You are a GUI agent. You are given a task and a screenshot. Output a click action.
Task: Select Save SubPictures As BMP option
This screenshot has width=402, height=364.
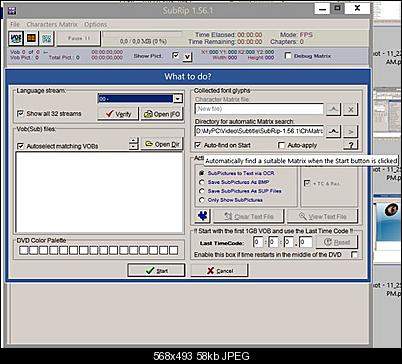201,182
